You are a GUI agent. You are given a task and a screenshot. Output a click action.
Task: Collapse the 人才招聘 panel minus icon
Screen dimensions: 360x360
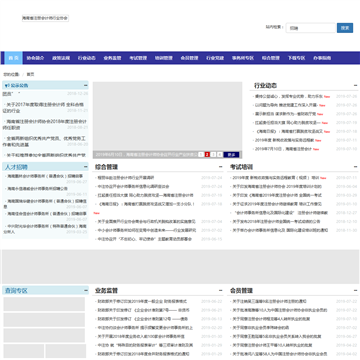pyautogui.click(x=86, y=167)
